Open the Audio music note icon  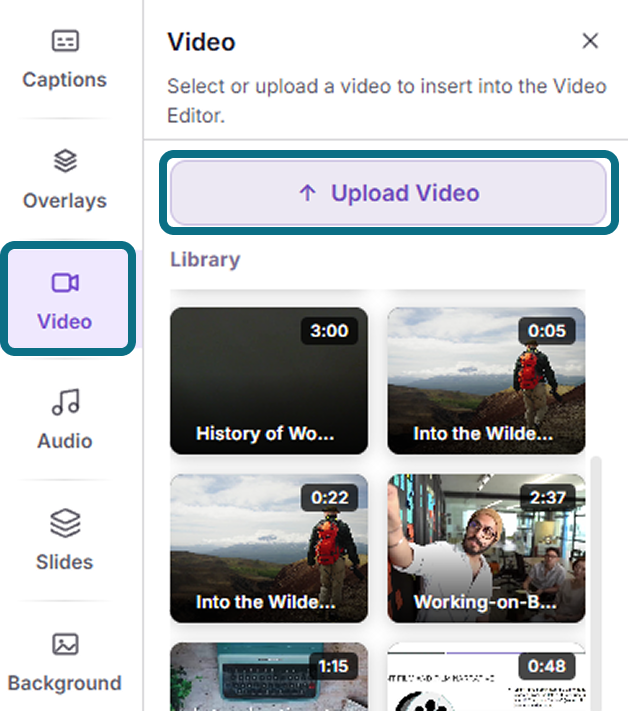(x=65, y=402)
